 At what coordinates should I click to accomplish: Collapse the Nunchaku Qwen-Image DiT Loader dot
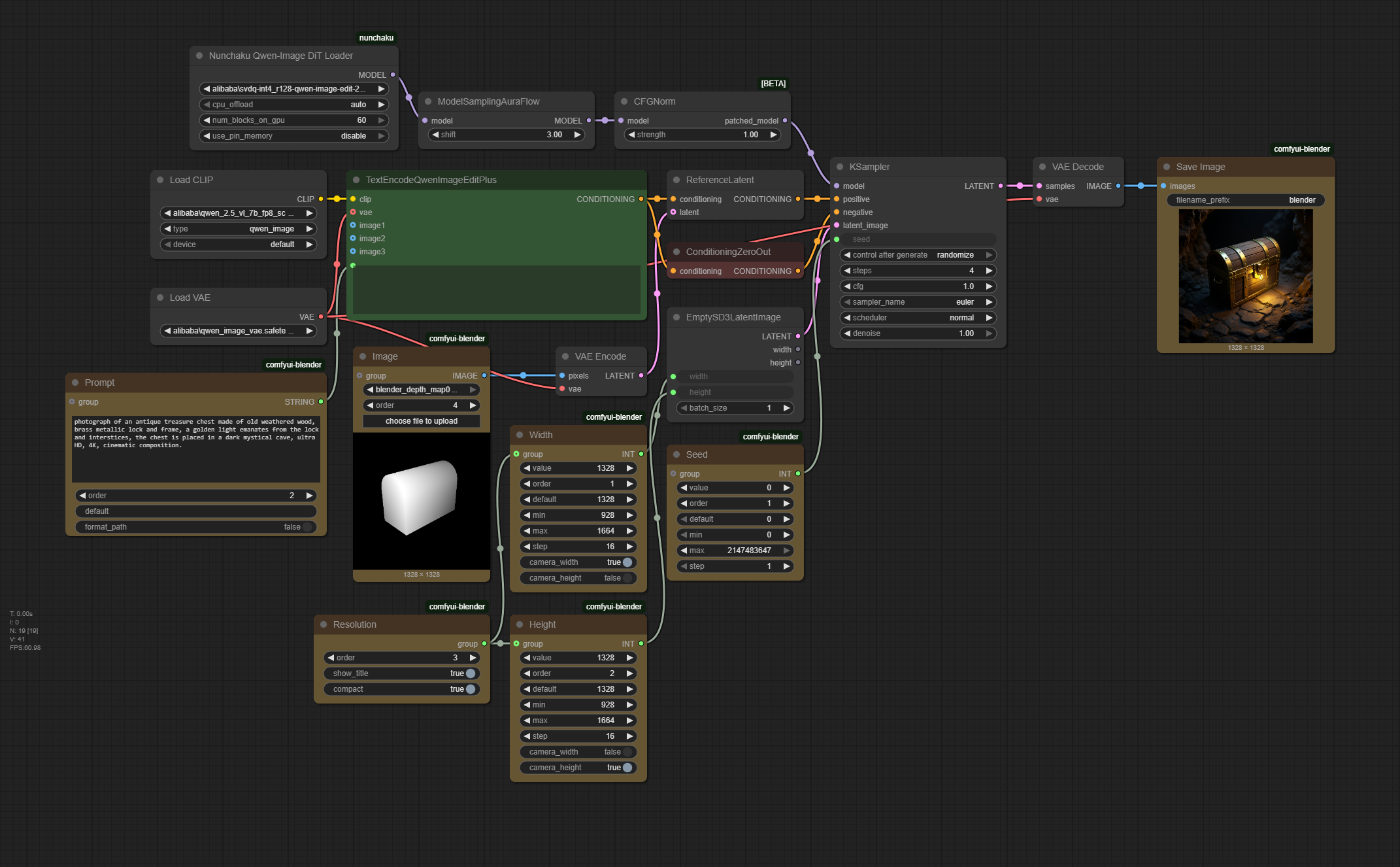coord(199,56)
